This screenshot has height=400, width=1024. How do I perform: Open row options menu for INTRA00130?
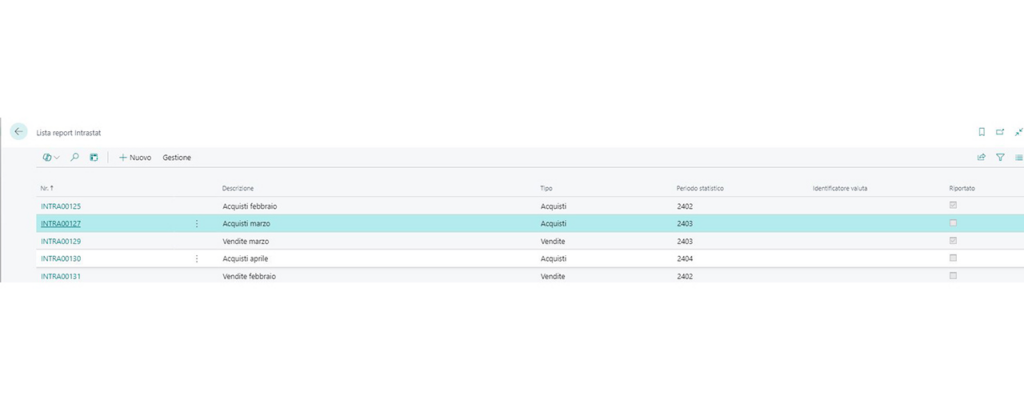click(x=197, y=259)
